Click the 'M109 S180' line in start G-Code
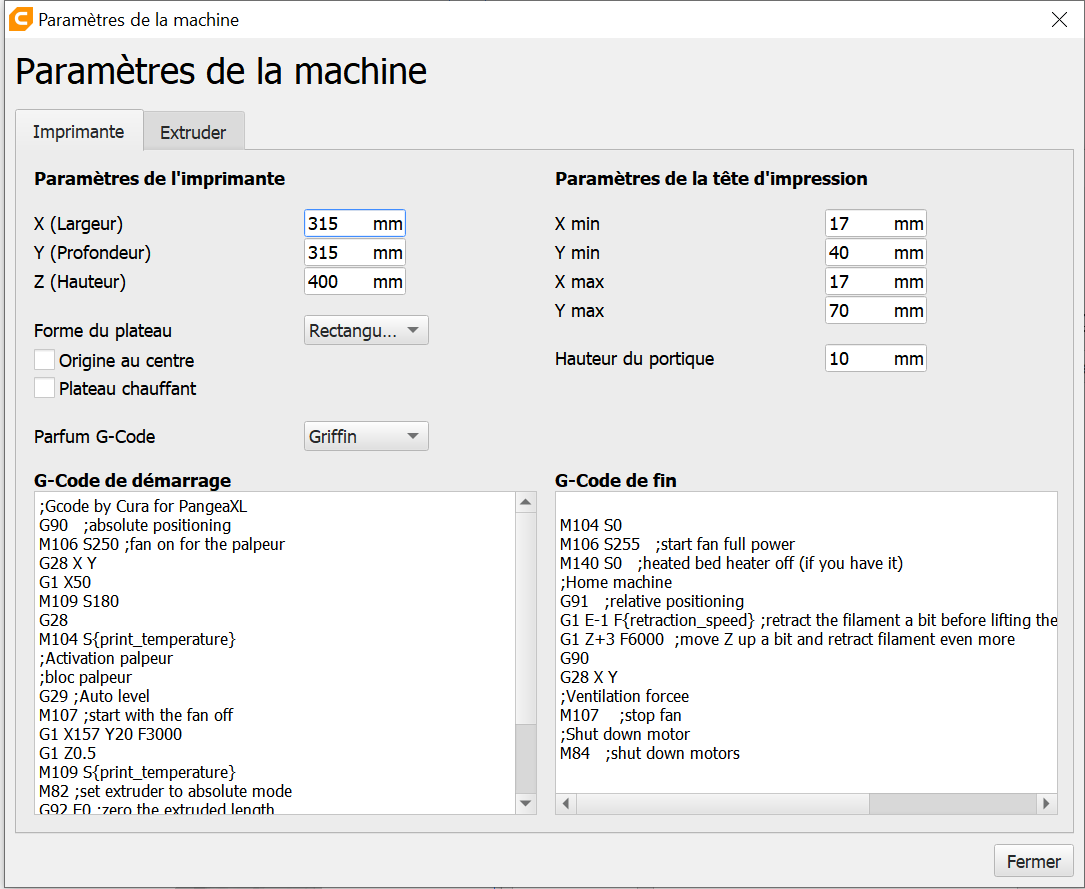The width and height of the screenshot is (1085, 889). (x=79, y=601)
